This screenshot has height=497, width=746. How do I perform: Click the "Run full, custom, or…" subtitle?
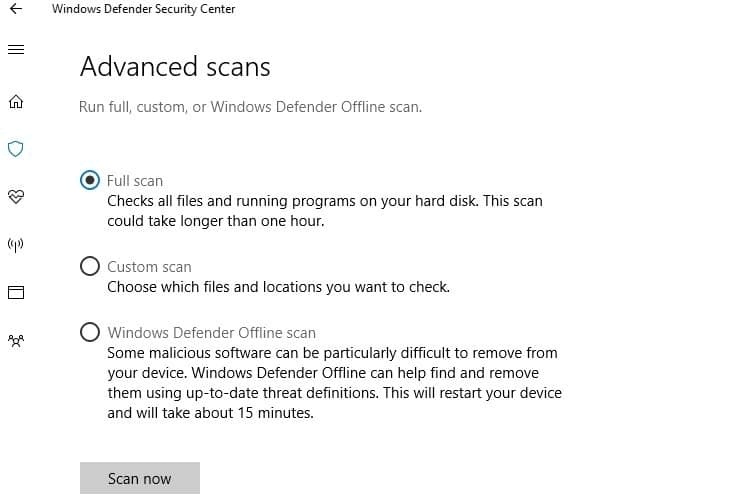(x=250, y=107)
